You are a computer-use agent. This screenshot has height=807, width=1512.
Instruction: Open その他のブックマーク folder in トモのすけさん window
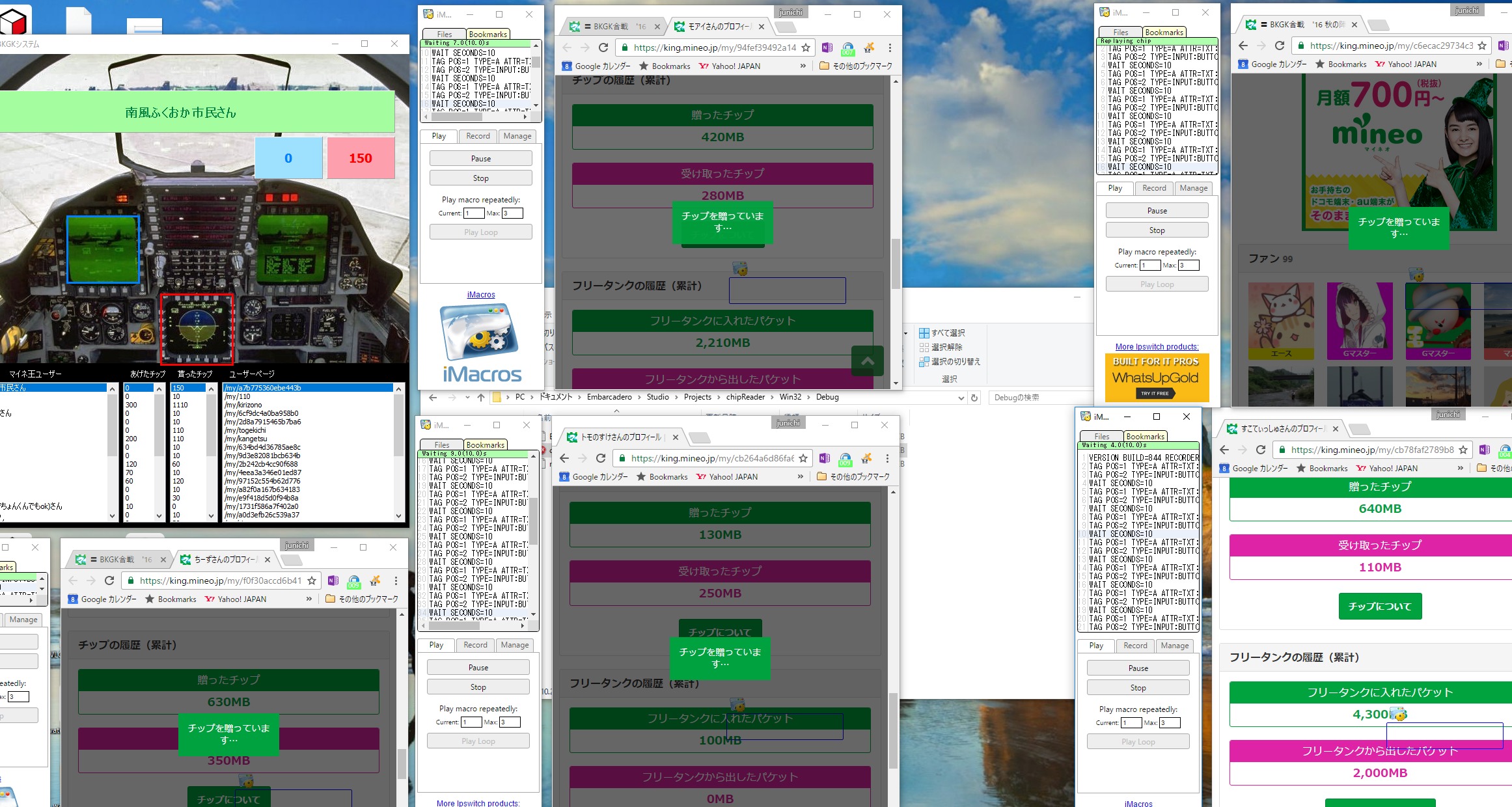(853, 476)
